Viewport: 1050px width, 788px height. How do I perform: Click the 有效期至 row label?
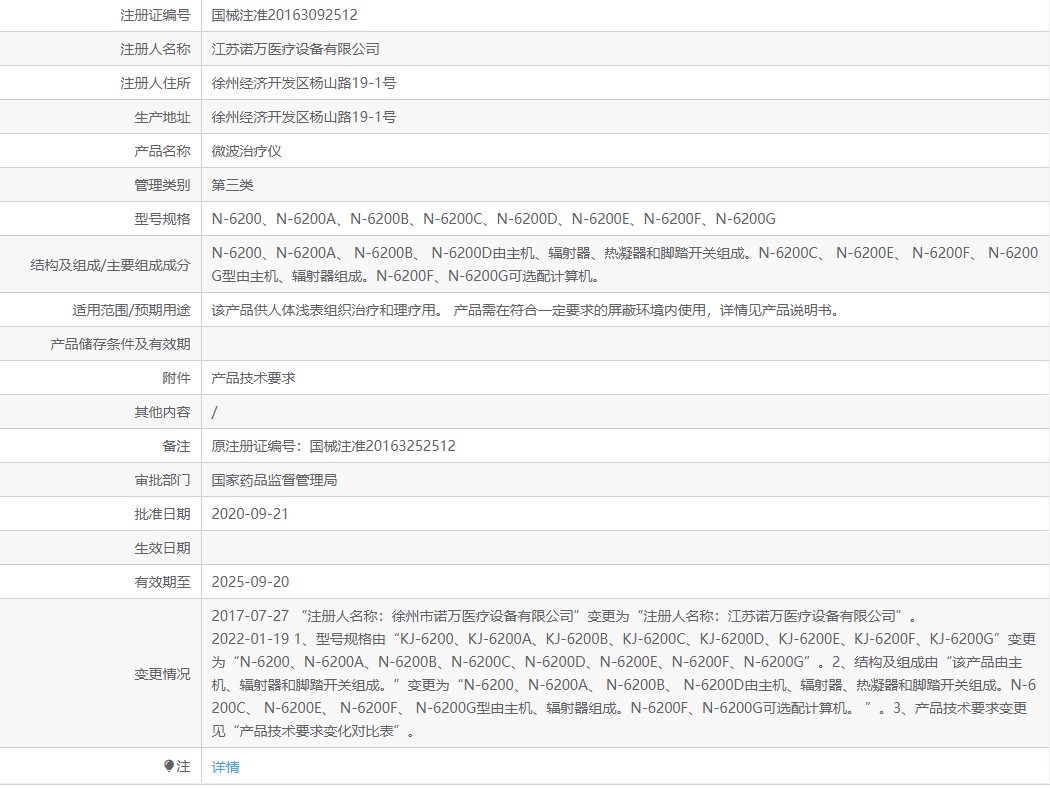[x=163, y=582]
